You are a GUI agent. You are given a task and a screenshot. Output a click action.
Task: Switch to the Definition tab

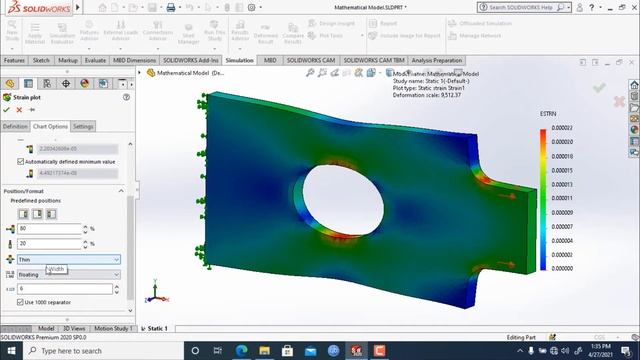click(x=15, y=126)
